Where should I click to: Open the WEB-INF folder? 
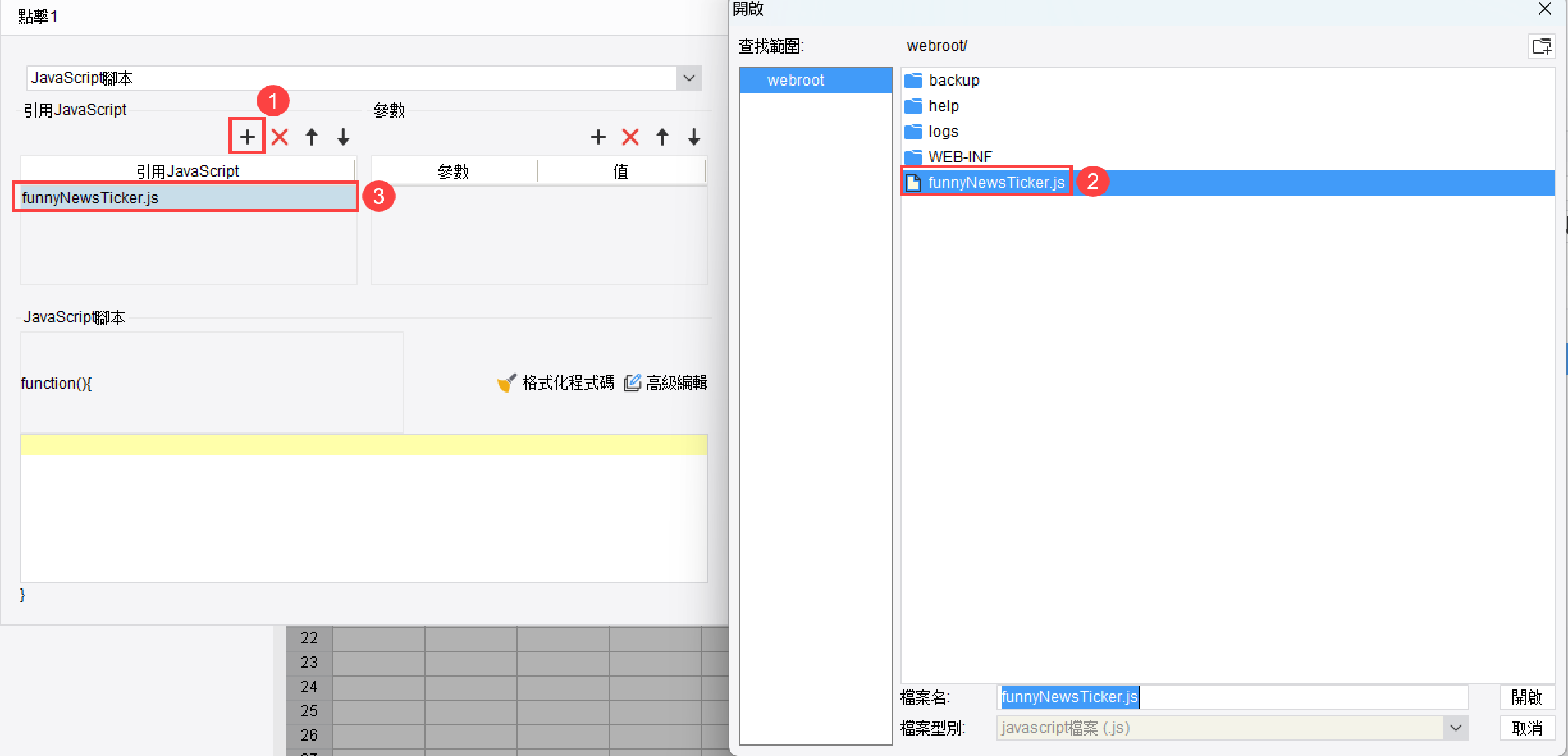point(960,156)
